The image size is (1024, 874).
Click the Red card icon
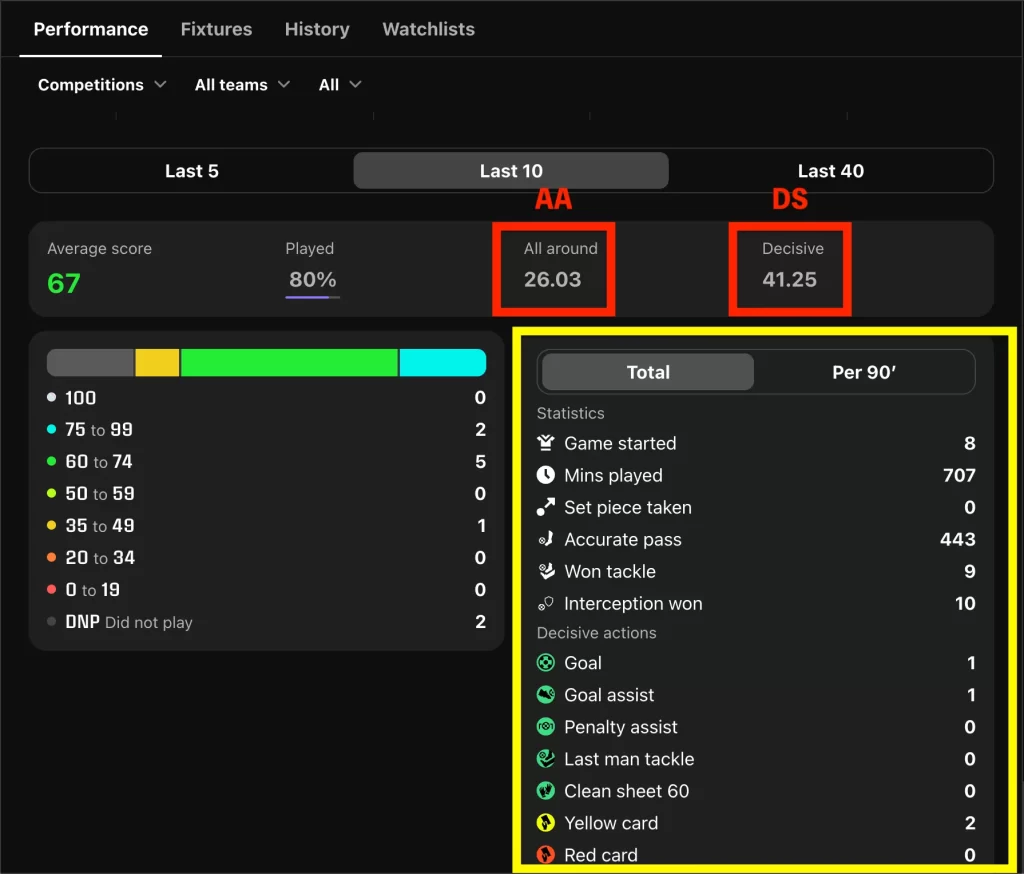coord(546,855)
